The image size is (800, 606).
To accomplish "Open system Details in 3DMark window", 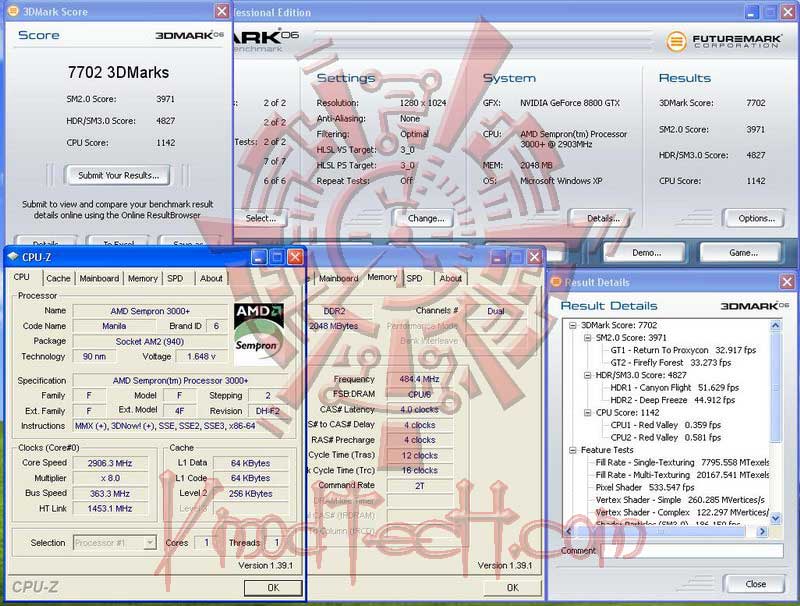I will [603, 218].
